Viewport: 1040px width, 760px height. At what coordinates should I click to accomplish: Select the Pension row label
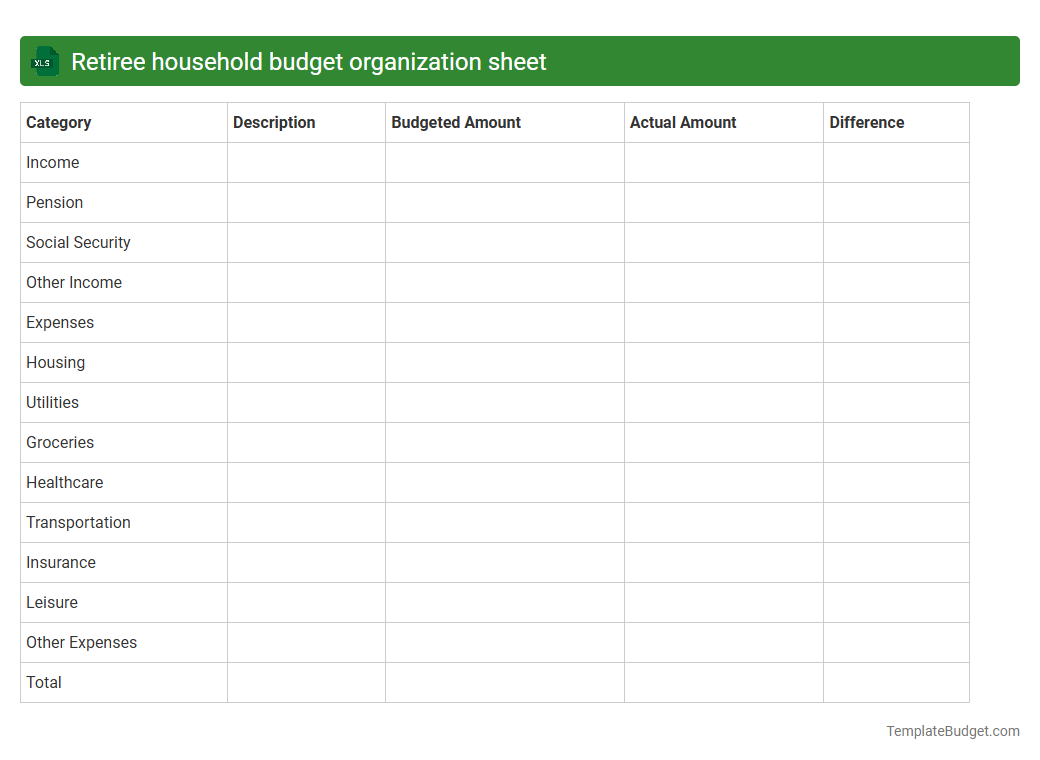[54, 202]
